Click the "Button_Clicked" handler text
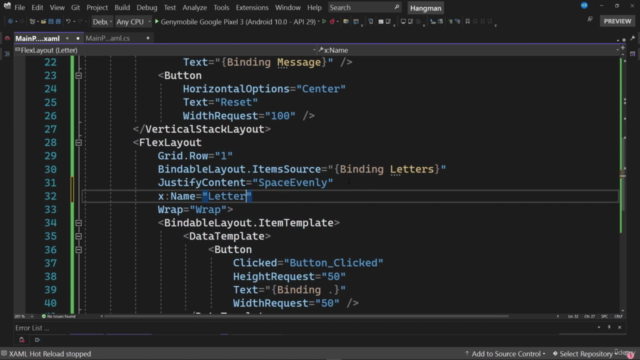Image resolution: width=640 pixels, height=360 pixels. [x=333, y=263]
